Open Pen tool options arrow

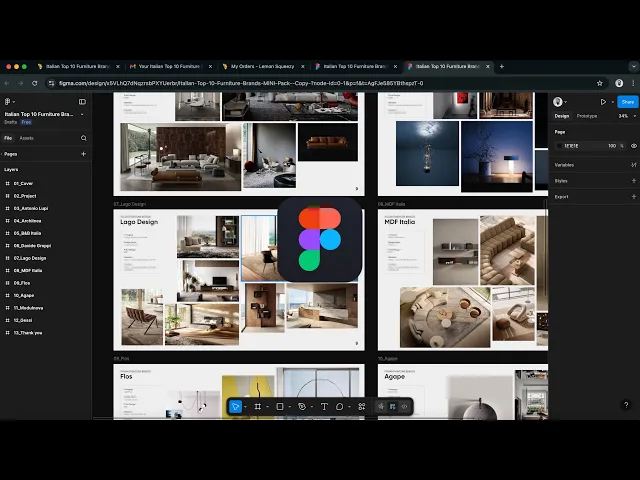click(x=311, y=407)
